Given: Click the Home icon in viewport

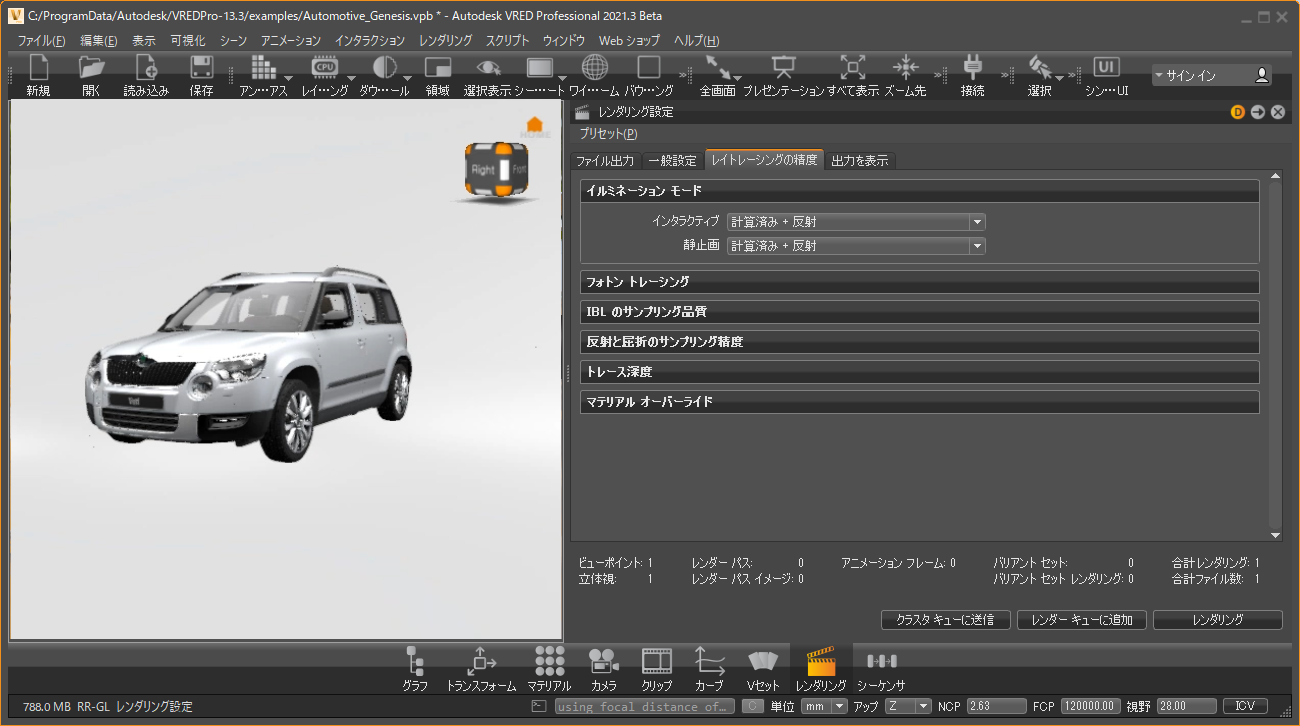Looking at the screenshot, I should (x=534, y=126).
